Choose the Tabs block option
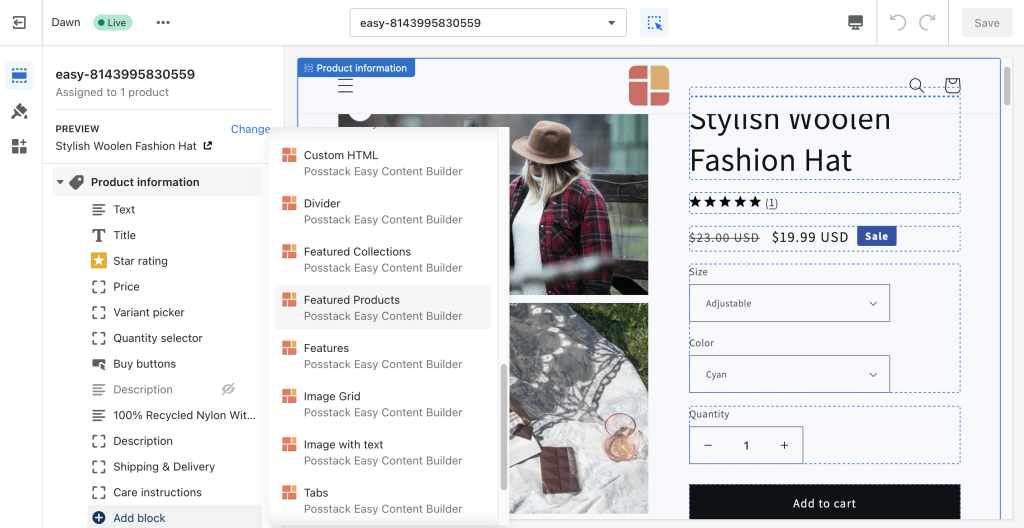The height and width of the screenshot is (528, 1024). (x=383, y=501)
